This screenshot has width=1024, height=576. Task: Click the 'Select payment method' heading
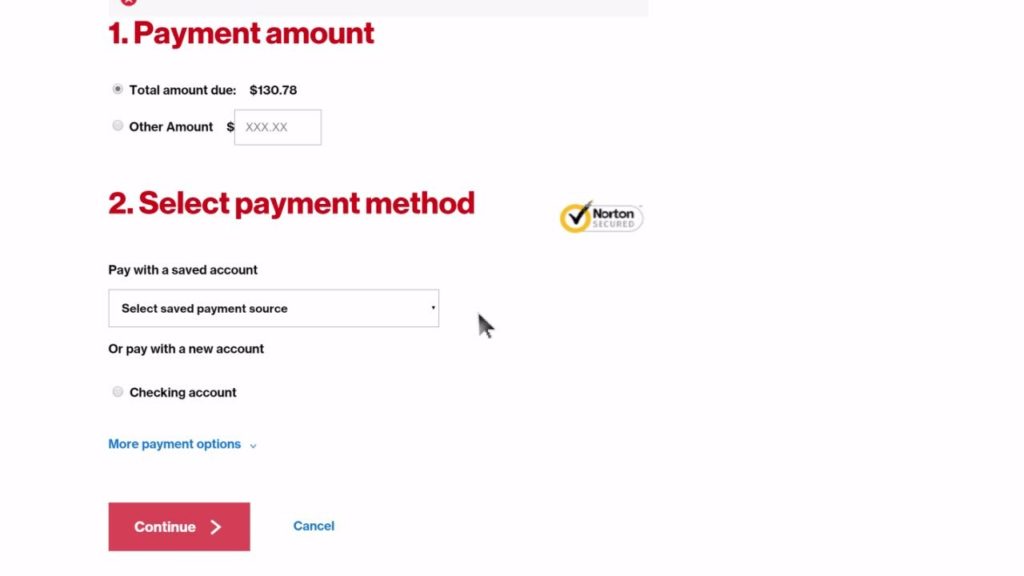tap(291, 203)
